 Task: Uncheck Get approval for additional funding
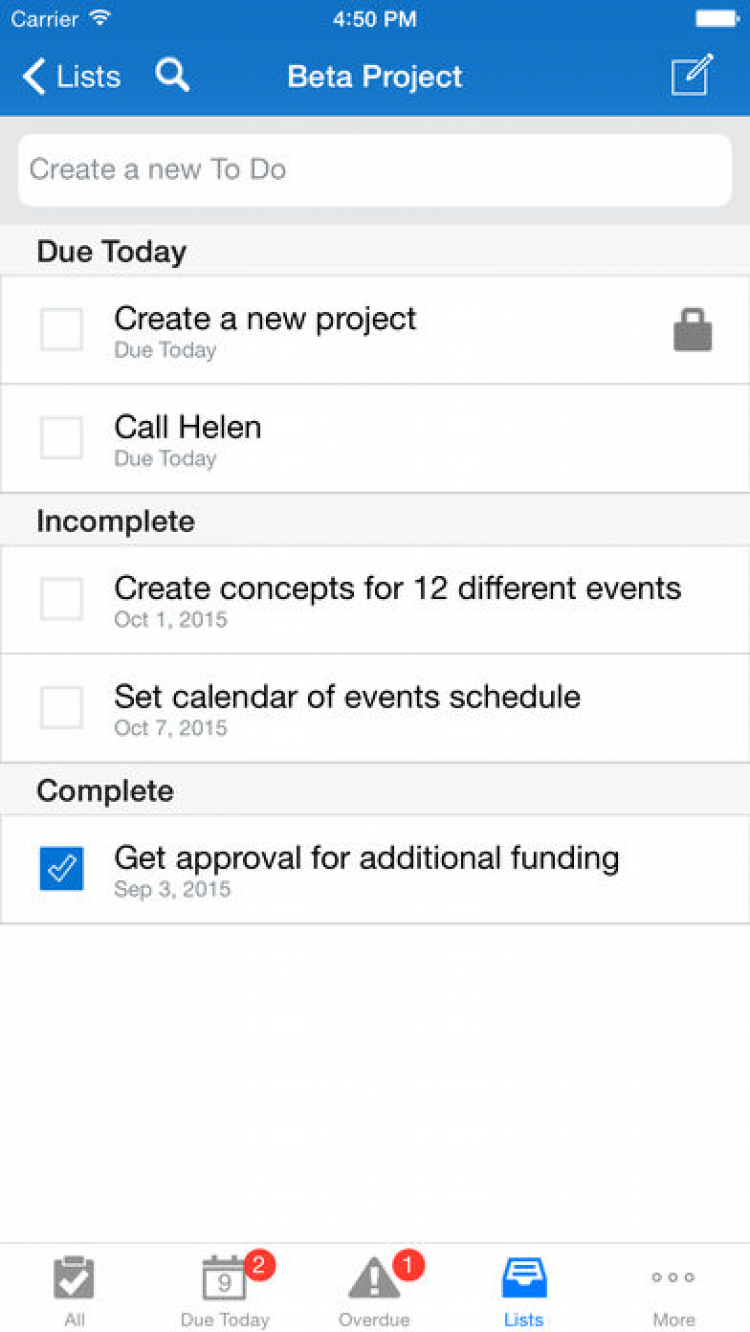pos(62,869)
